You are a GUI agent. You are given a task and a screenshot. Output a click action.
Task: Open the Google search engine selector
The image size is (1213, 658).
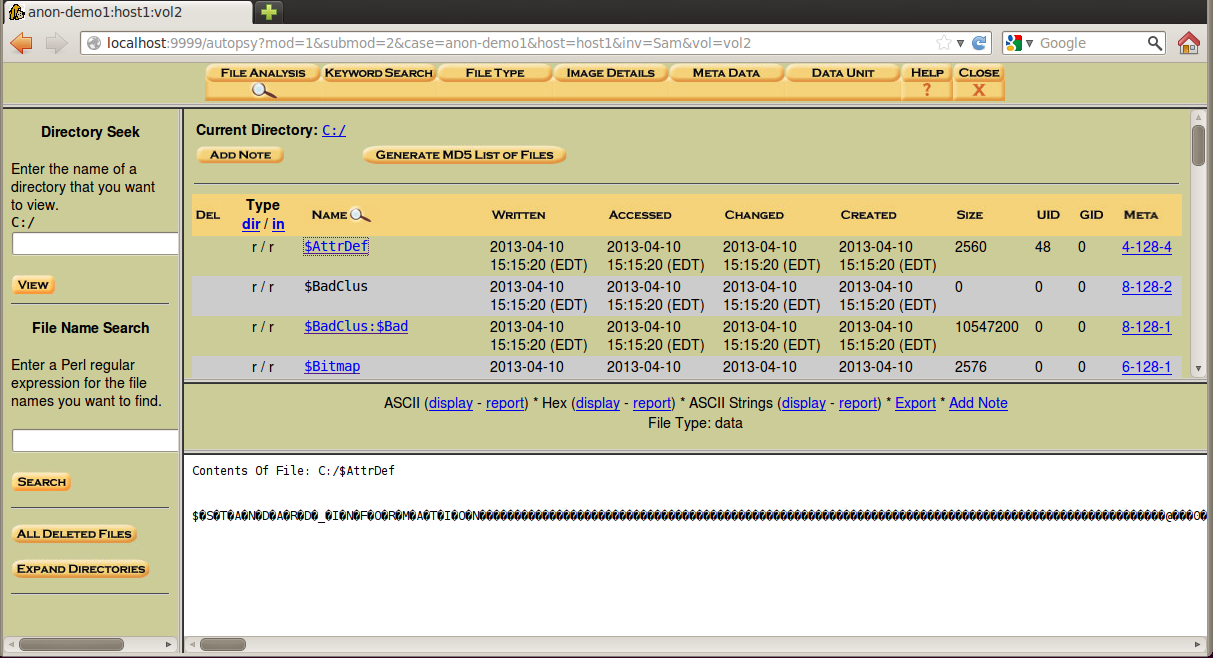(x=1019, y=43)
